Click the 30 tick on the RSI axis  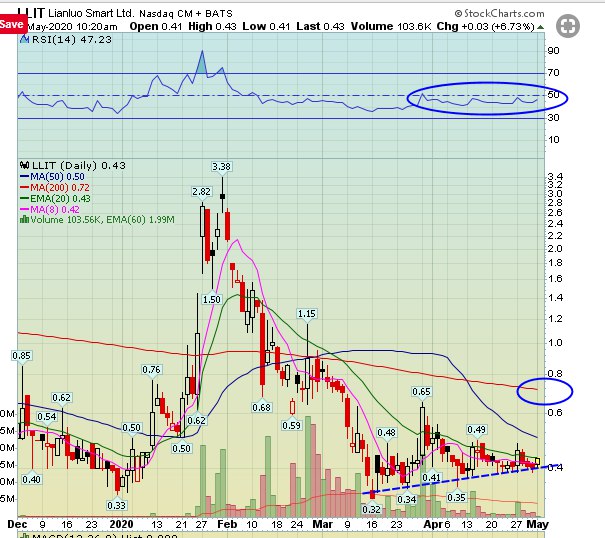553,117
